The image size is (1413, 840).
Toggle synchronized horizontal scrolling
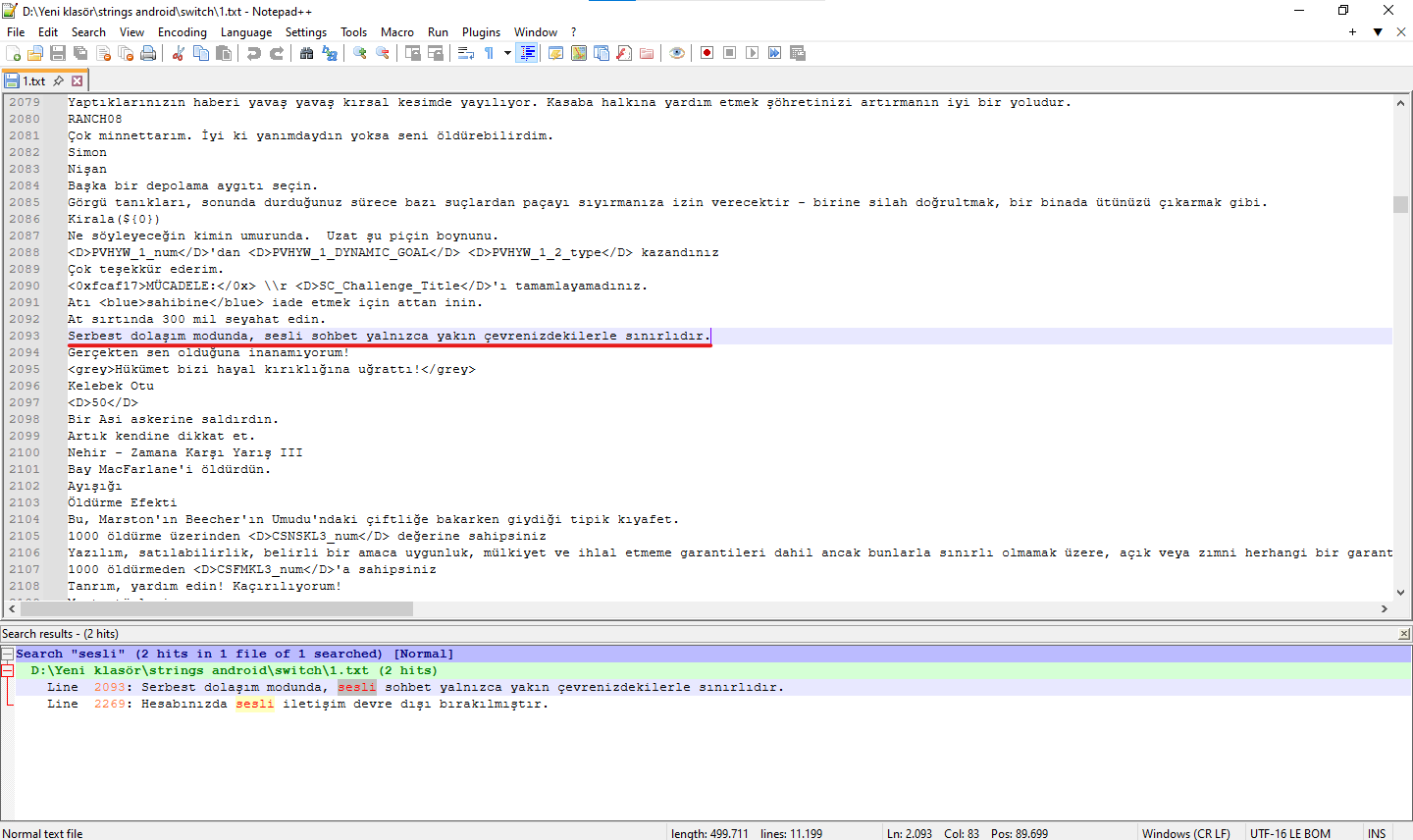(x=436, y=53)
